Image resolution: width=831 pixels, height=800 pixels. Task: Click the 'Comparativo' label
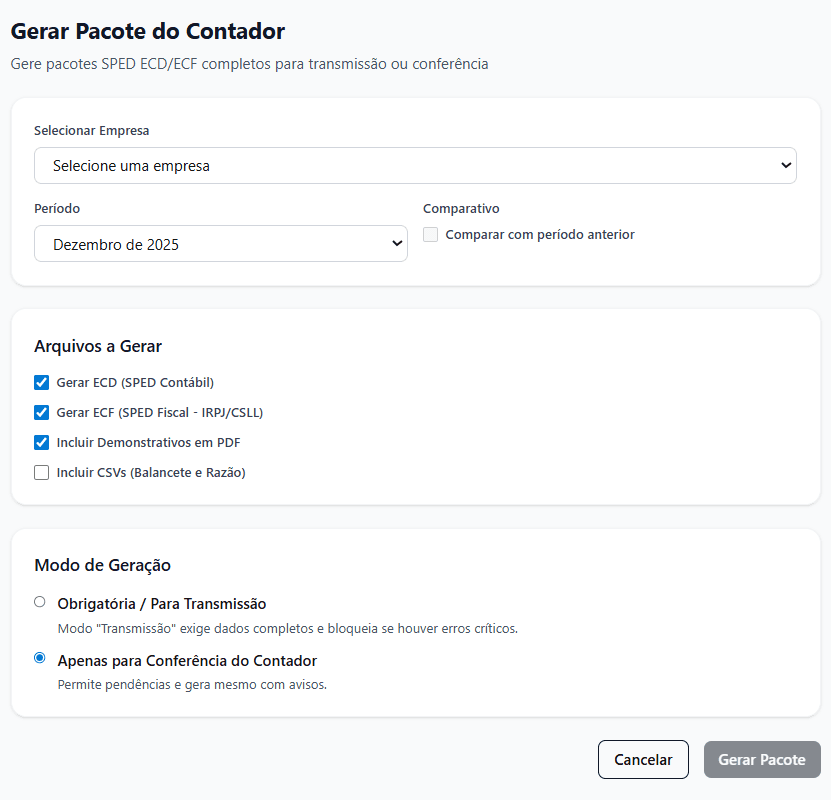461,209
